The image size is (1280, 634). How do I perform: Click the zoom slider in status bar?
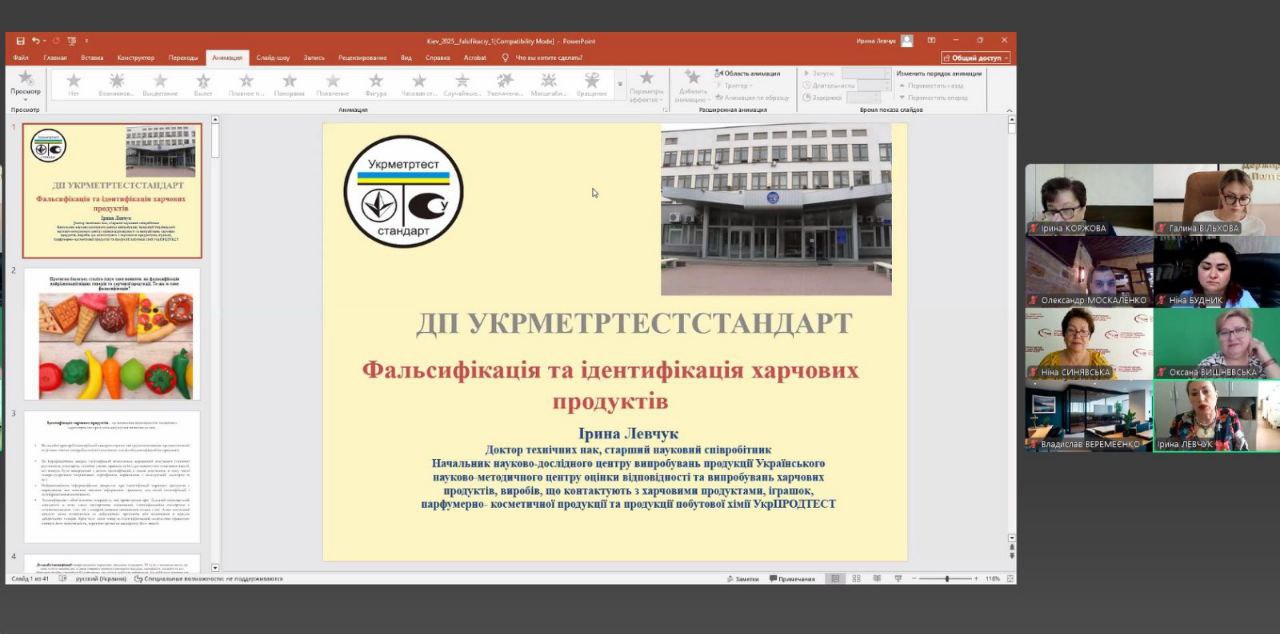pos(947,579)
